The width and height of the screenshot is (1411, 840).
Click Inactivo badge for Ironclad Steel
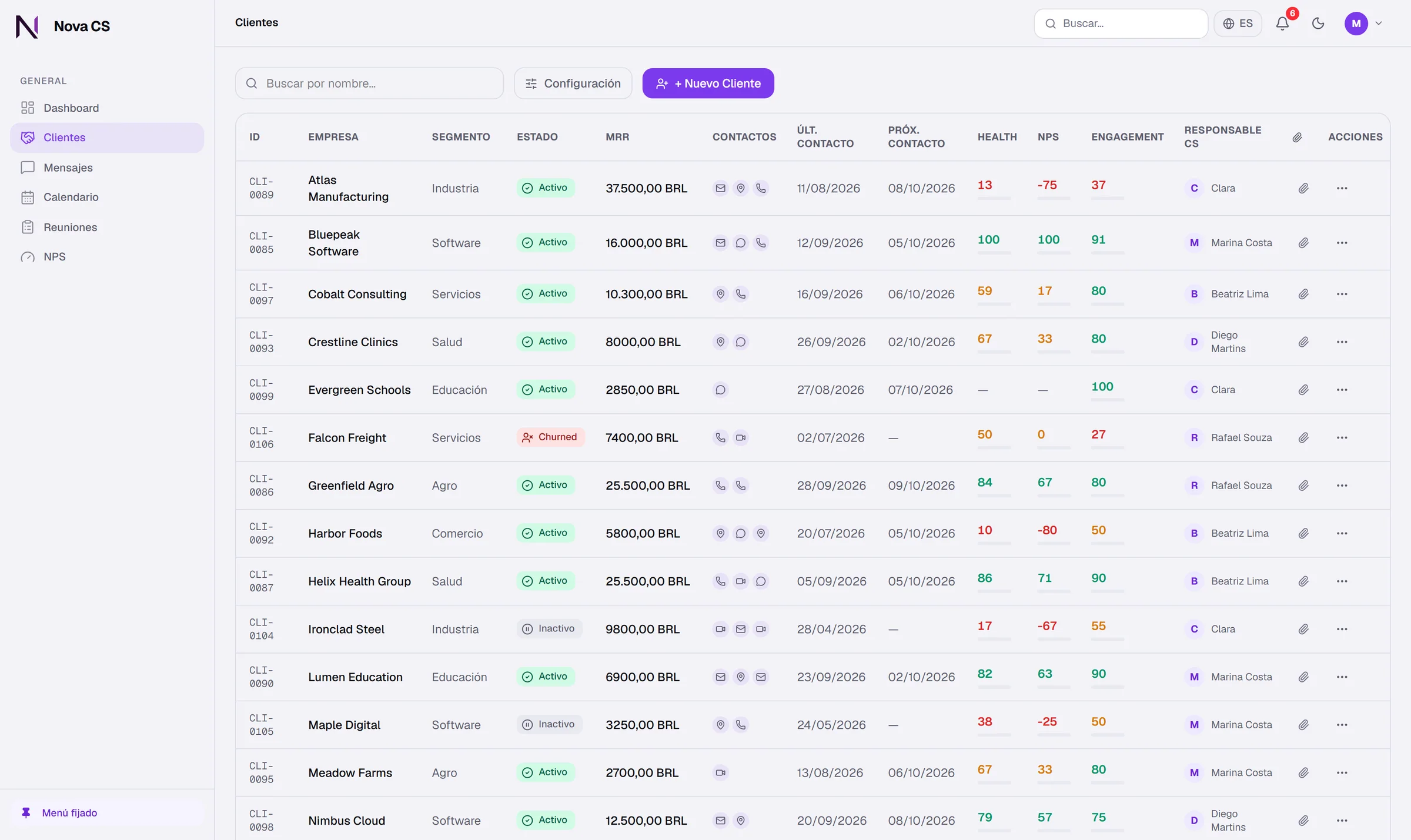[549, 628]
